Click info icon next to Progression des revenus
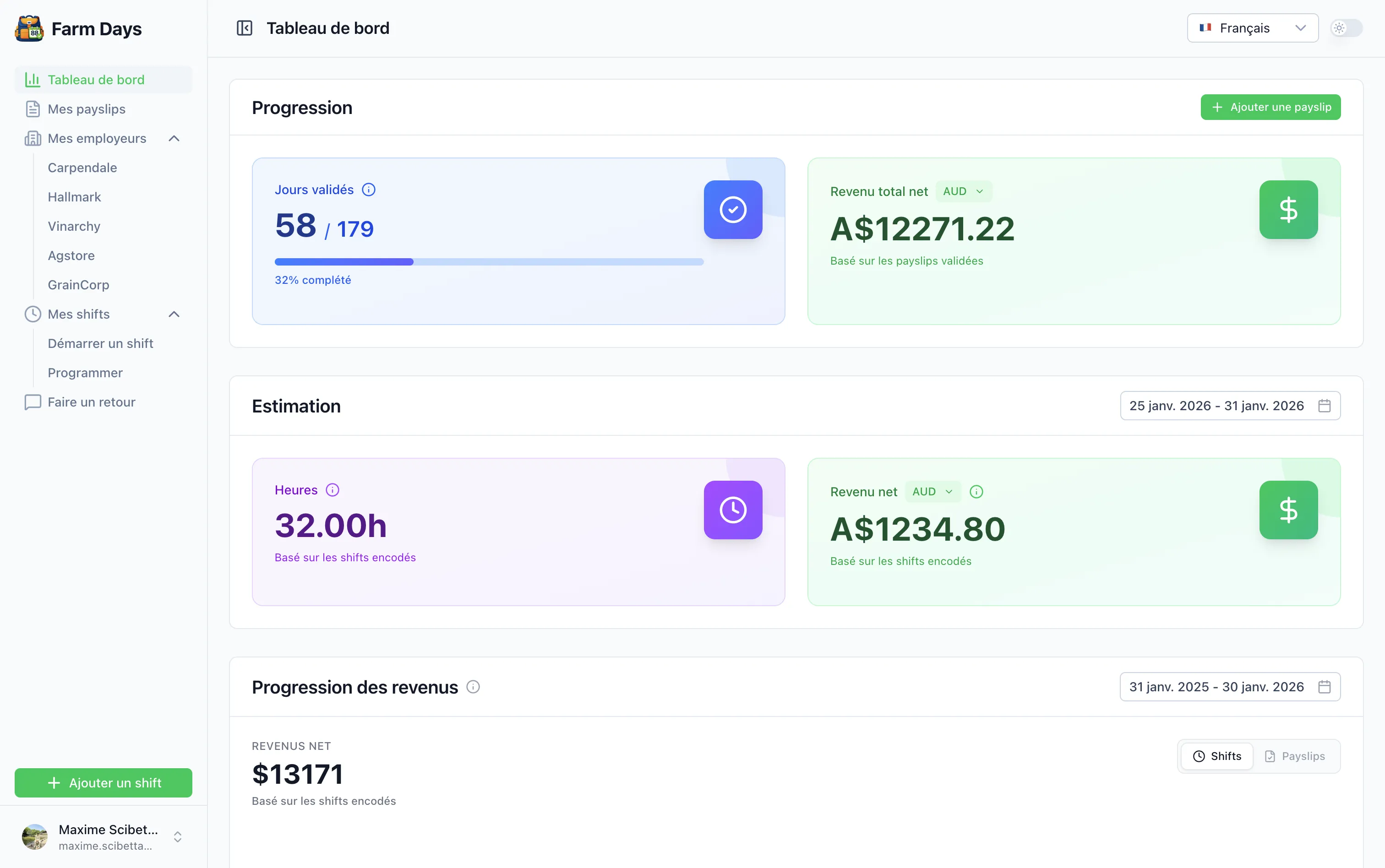 click(473, 687)
